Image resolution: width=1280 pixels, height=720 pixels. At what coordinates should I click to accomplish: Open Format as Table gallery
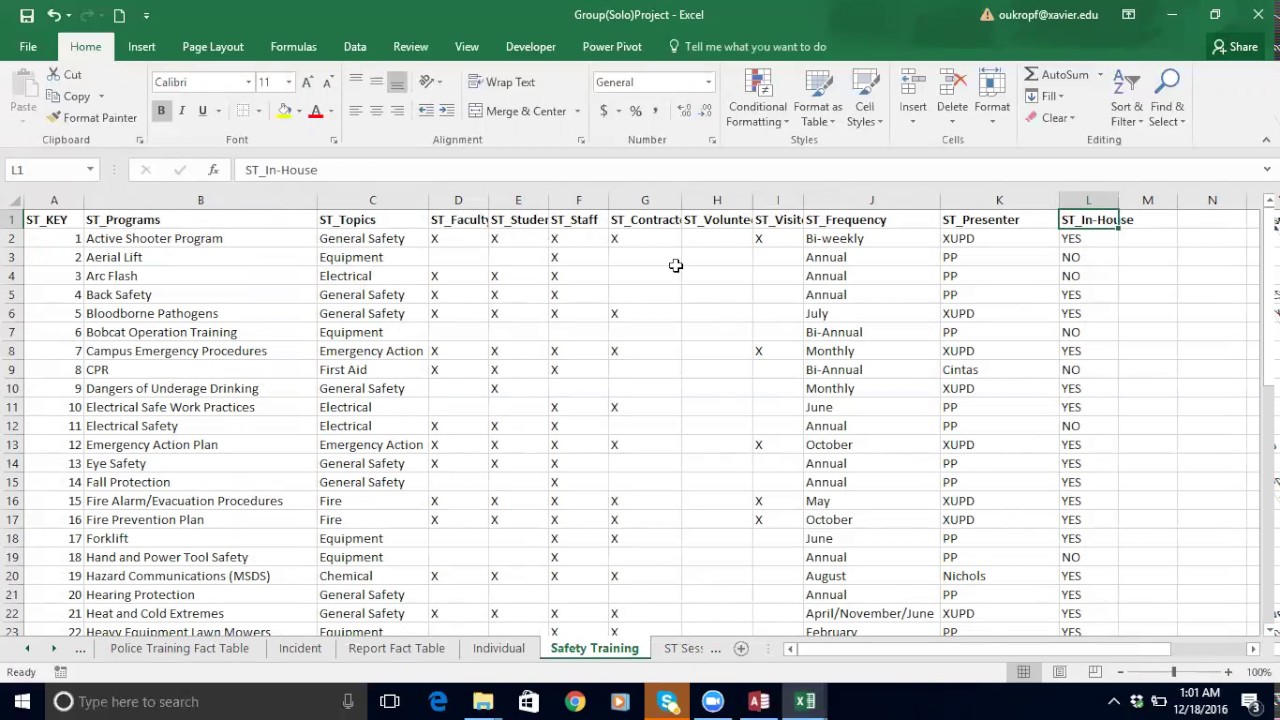pos(818,98)
